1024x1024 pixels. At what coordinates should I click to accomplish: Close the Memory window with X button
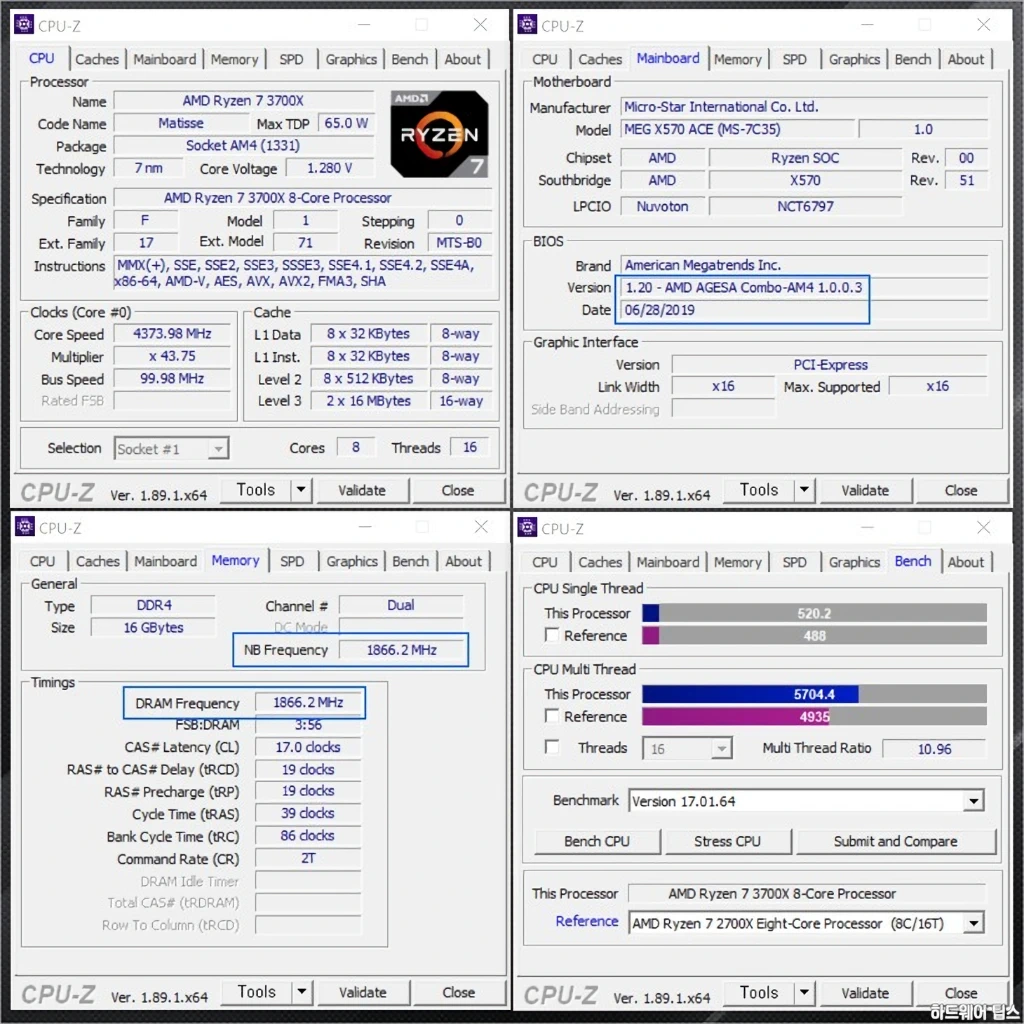point(481,526)
